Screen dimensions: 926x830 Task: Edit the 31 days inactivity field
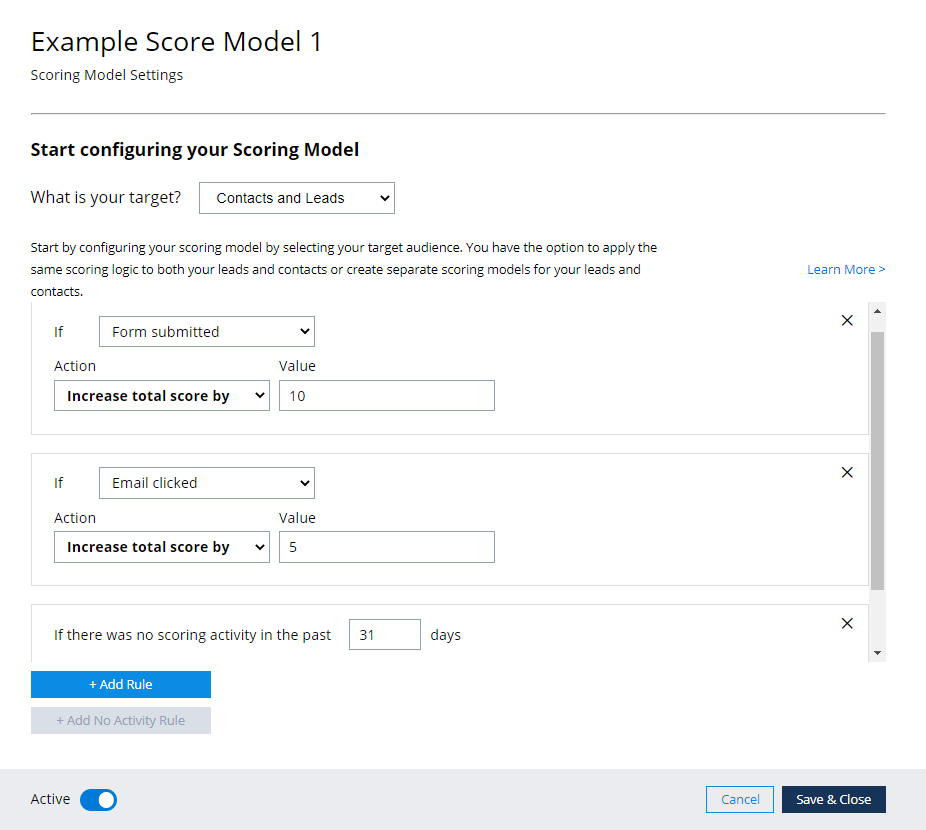pos(384,634)
